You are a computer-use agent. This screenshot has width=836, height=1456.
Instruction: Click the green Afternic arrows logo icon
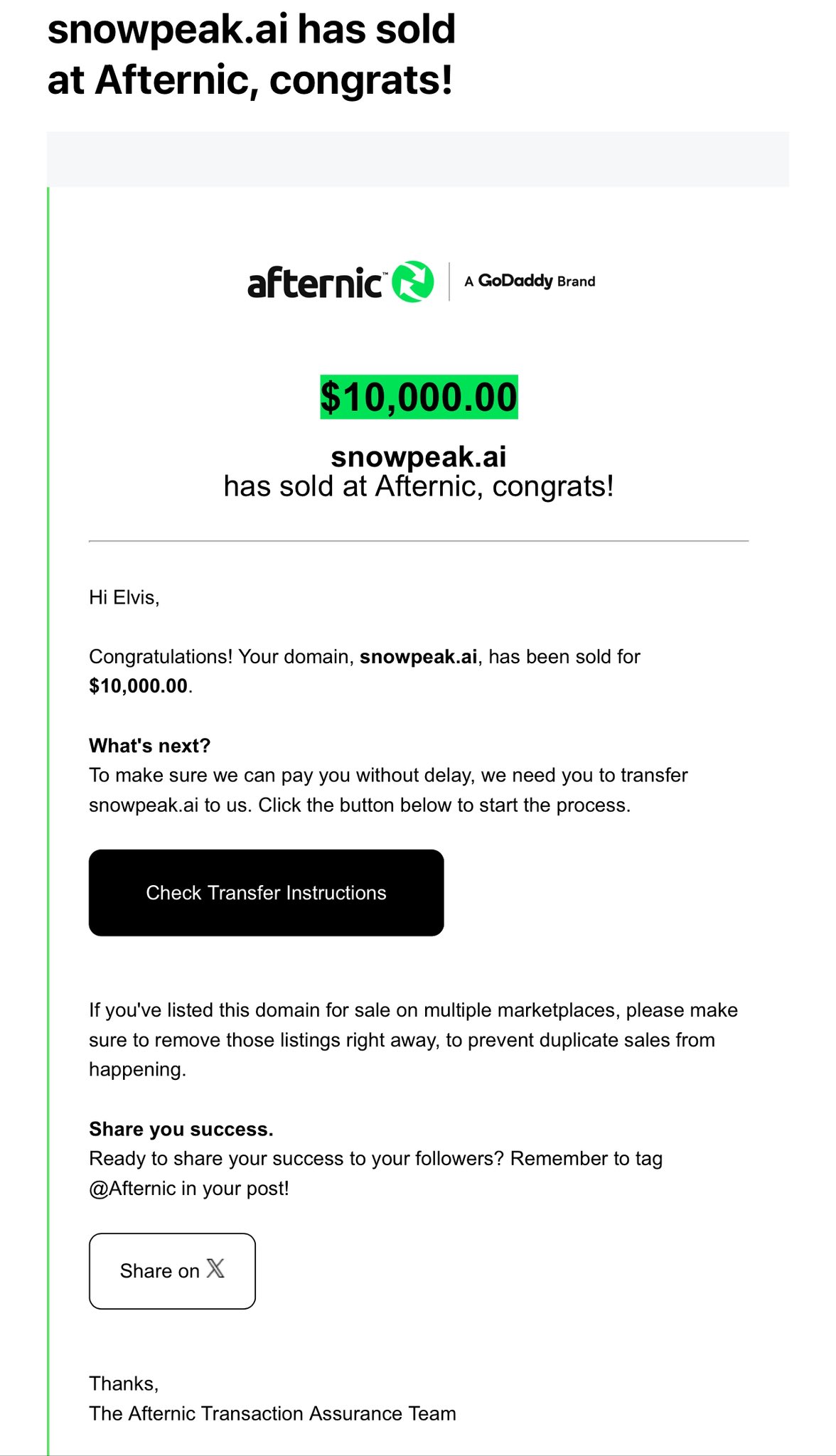point(414,282)
